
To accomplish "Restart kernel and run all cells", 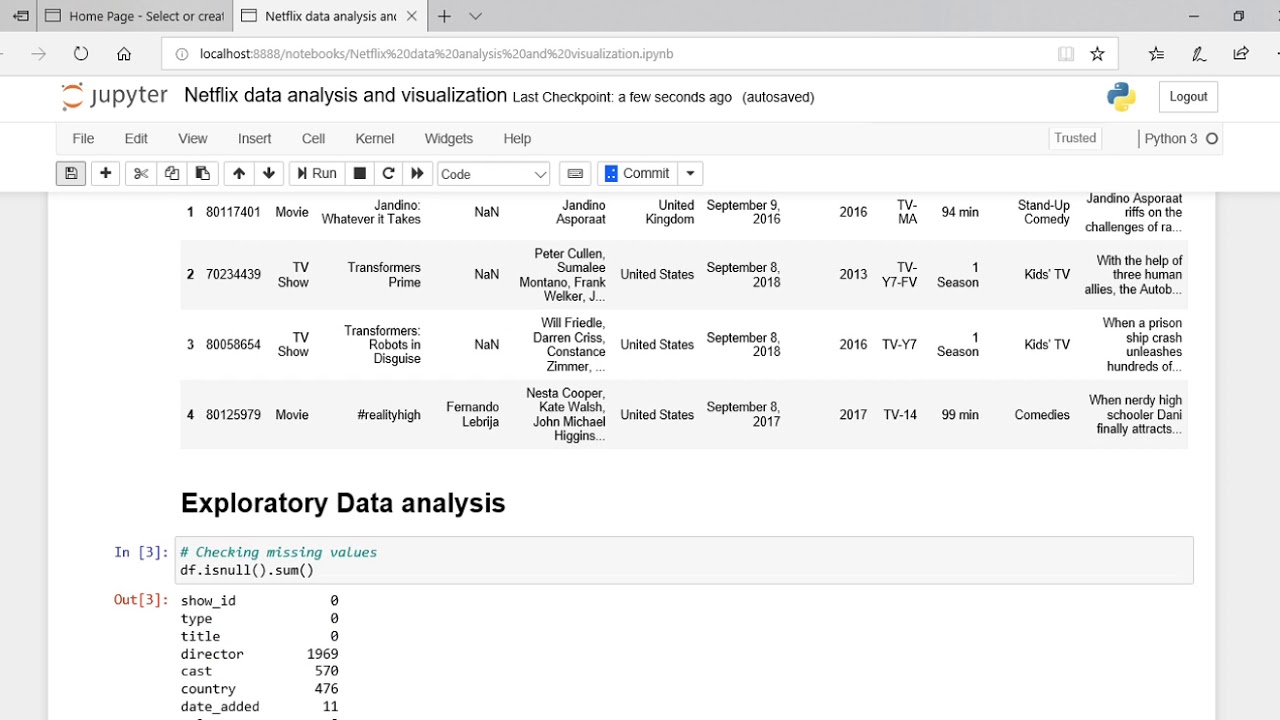I will [x=418, y=173].
